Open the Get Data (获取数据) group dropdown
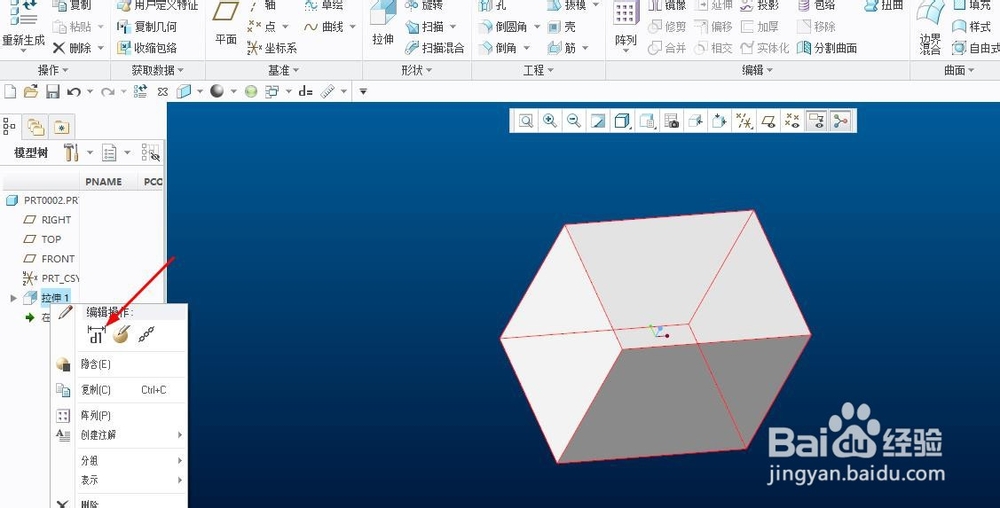 coord(158,70)
